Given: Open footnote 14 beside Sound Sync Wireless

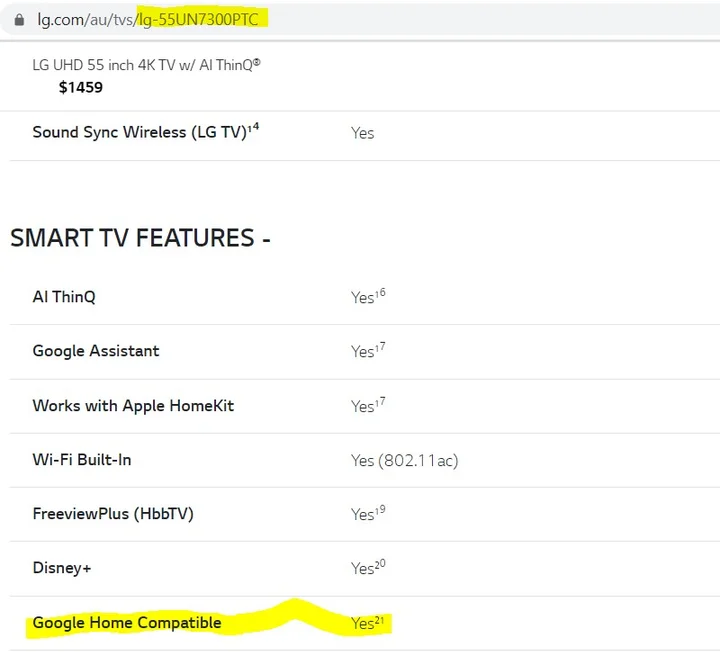Looking at the screenshot, I should [255, 127].
